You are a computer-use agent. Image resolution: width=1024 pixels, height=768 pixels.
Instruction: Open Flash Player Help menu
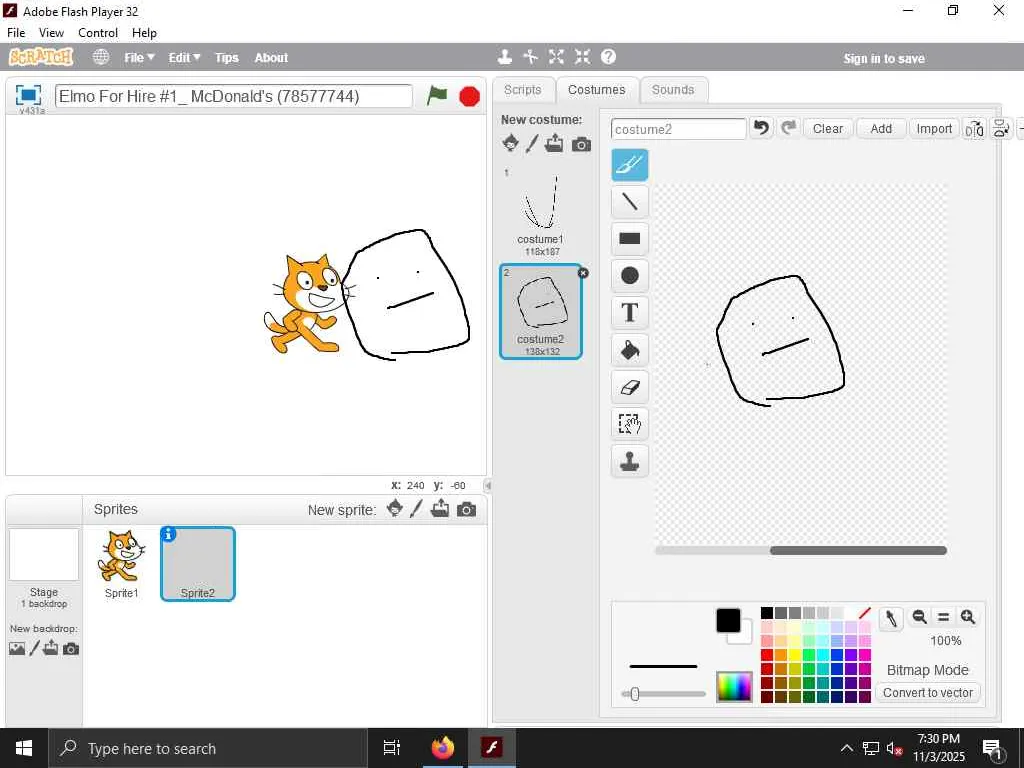pyautogui.click(x=144, y=33)
